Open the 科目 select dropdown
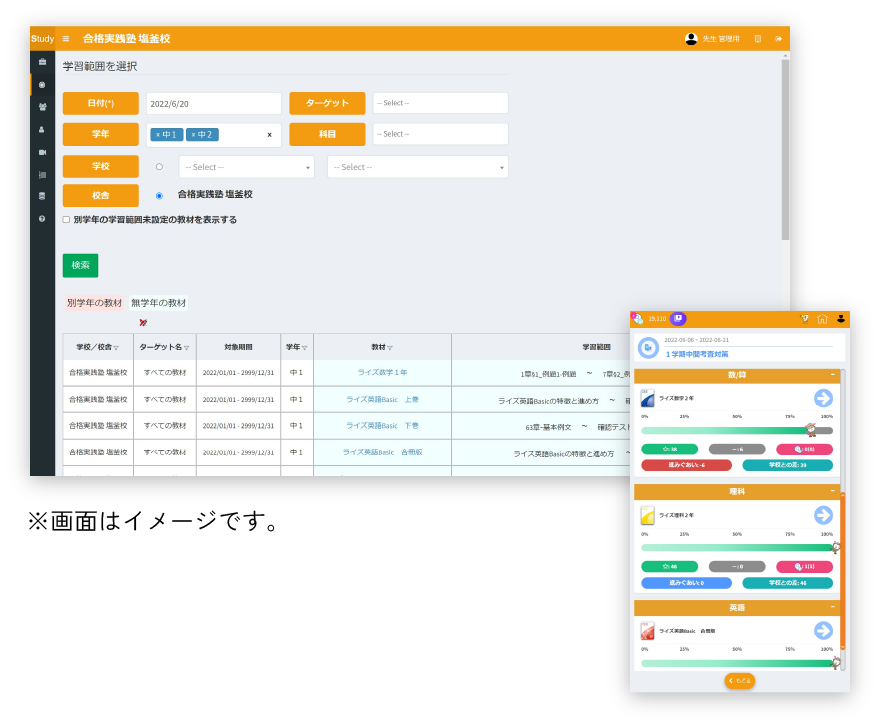 (440, 134)
